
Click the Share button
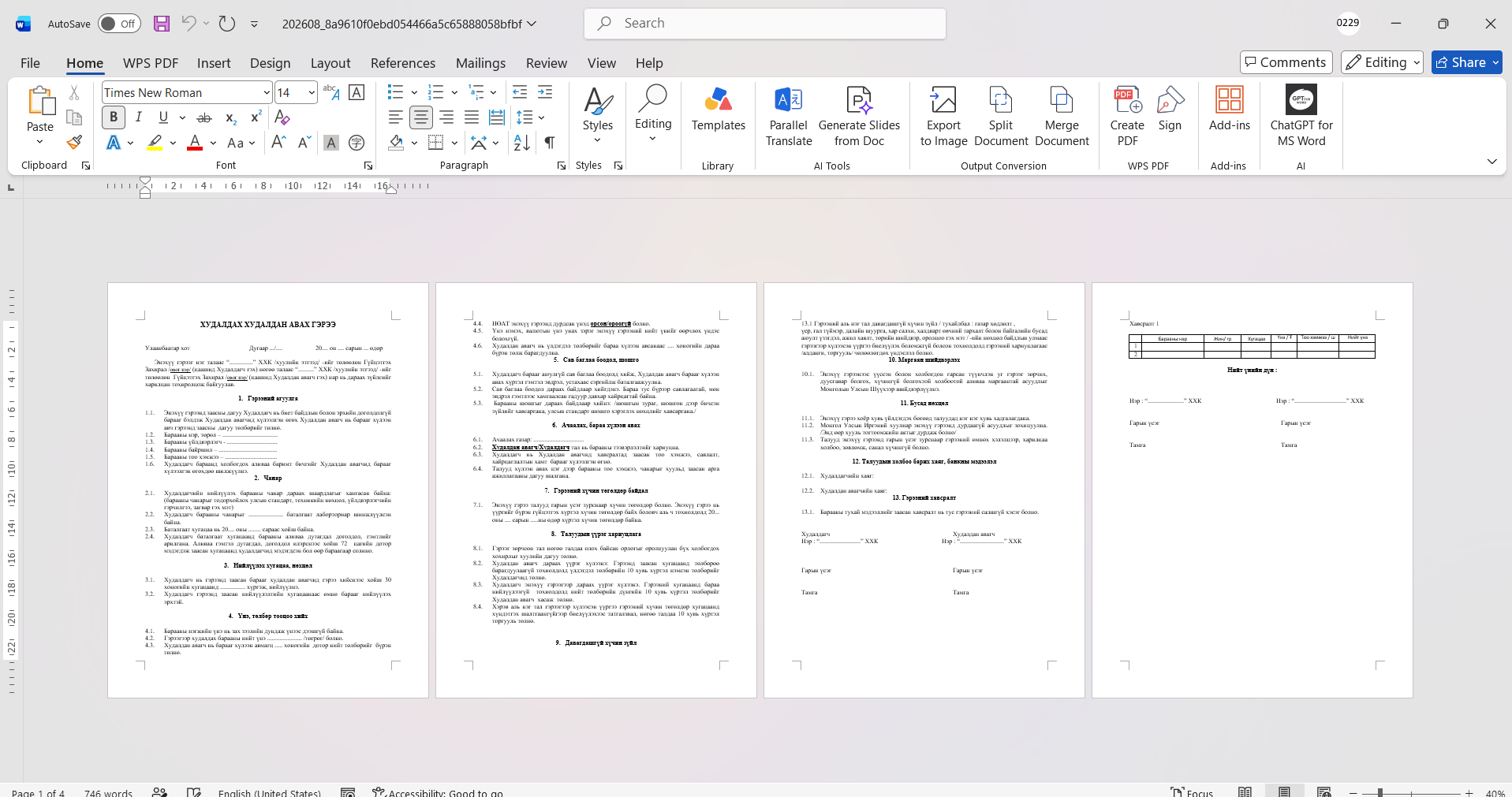(1467, 62)
